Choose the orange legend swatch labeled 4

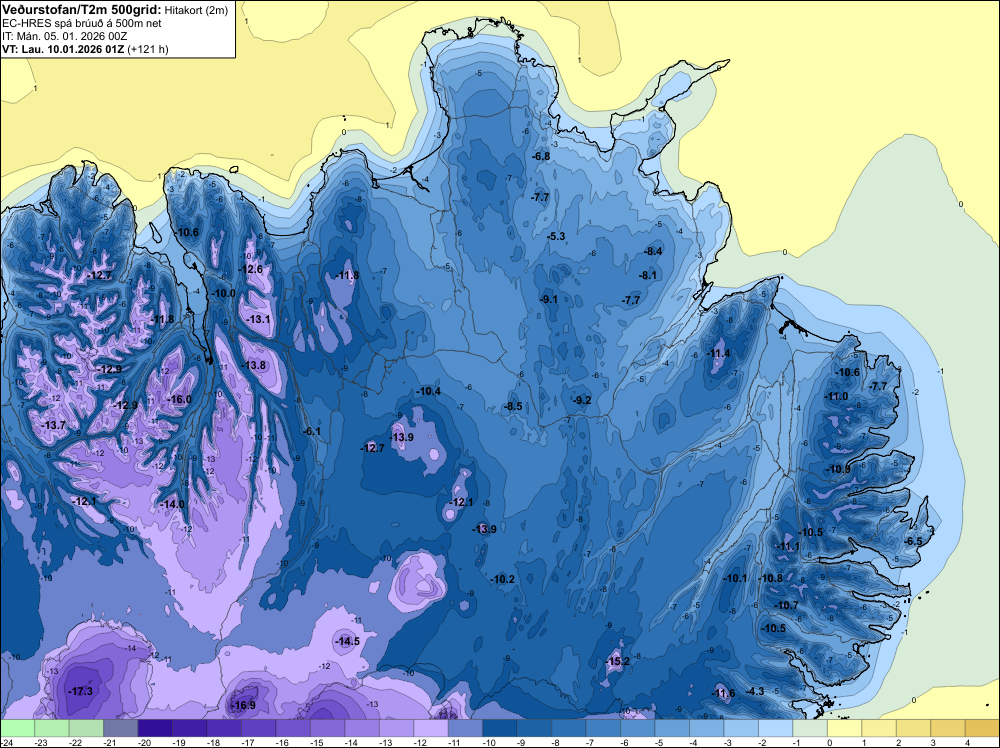pos(982,728)
